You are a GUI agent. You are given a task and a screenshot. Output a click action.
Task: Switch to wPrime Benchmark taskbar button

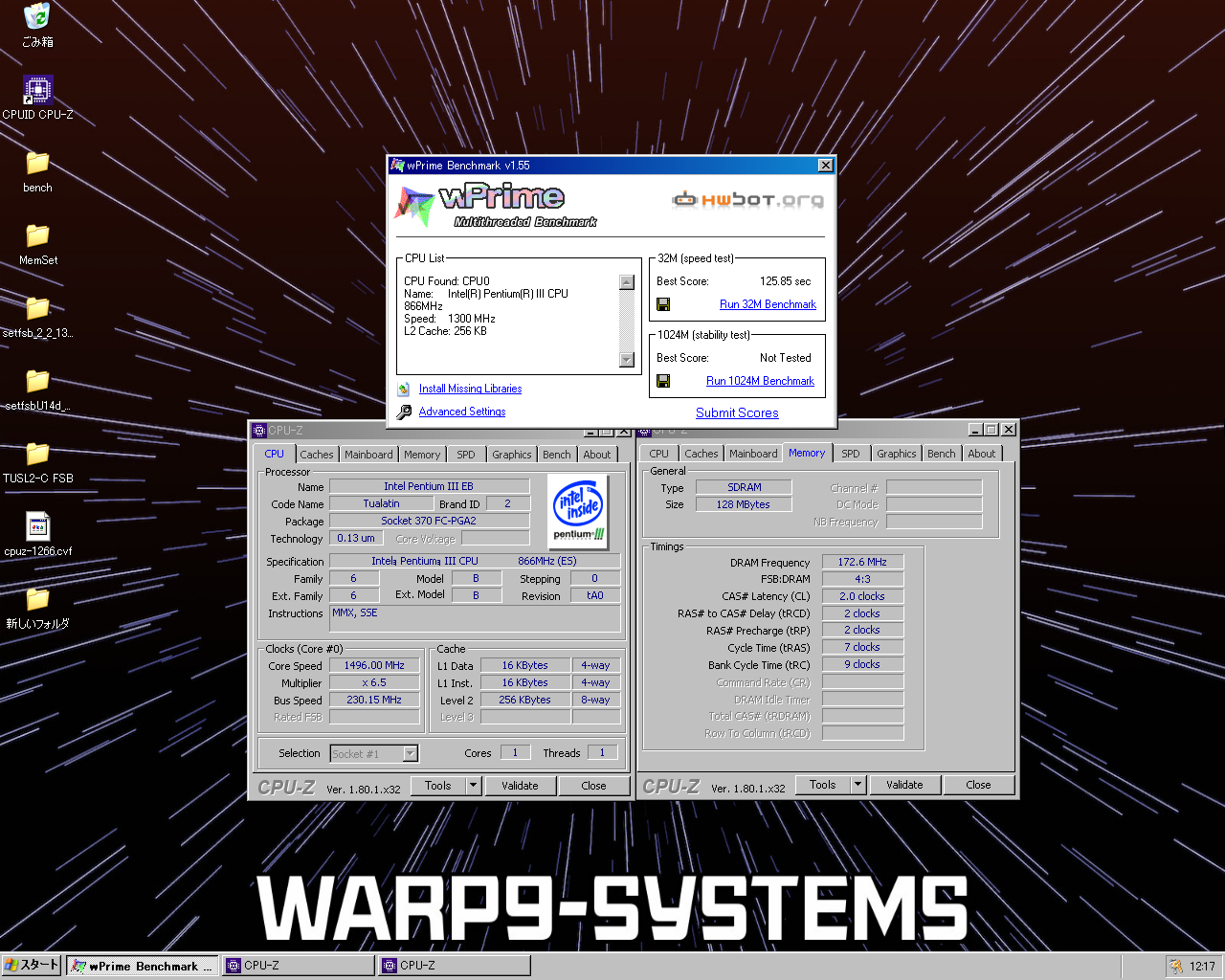coord(143,966)
